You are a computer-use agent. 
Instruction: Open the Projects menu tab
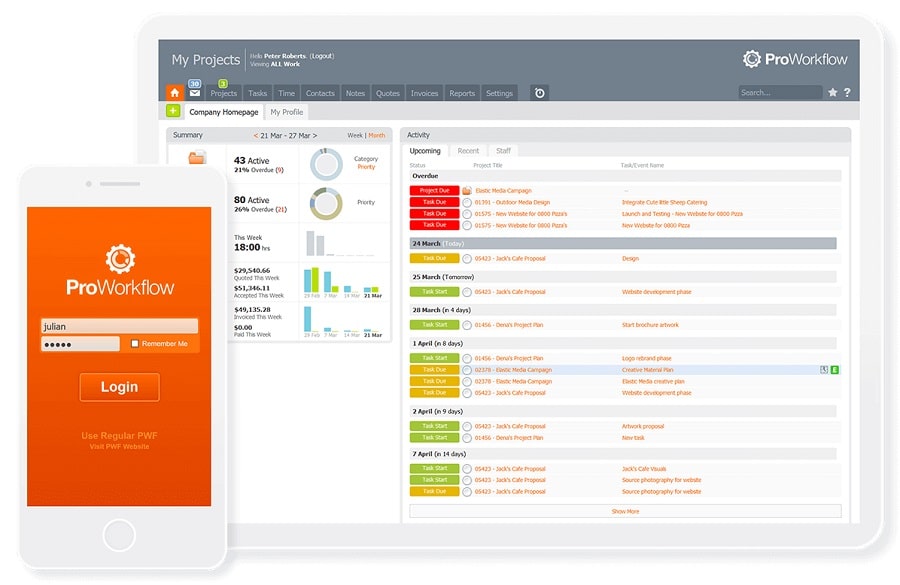pos(223,93)
